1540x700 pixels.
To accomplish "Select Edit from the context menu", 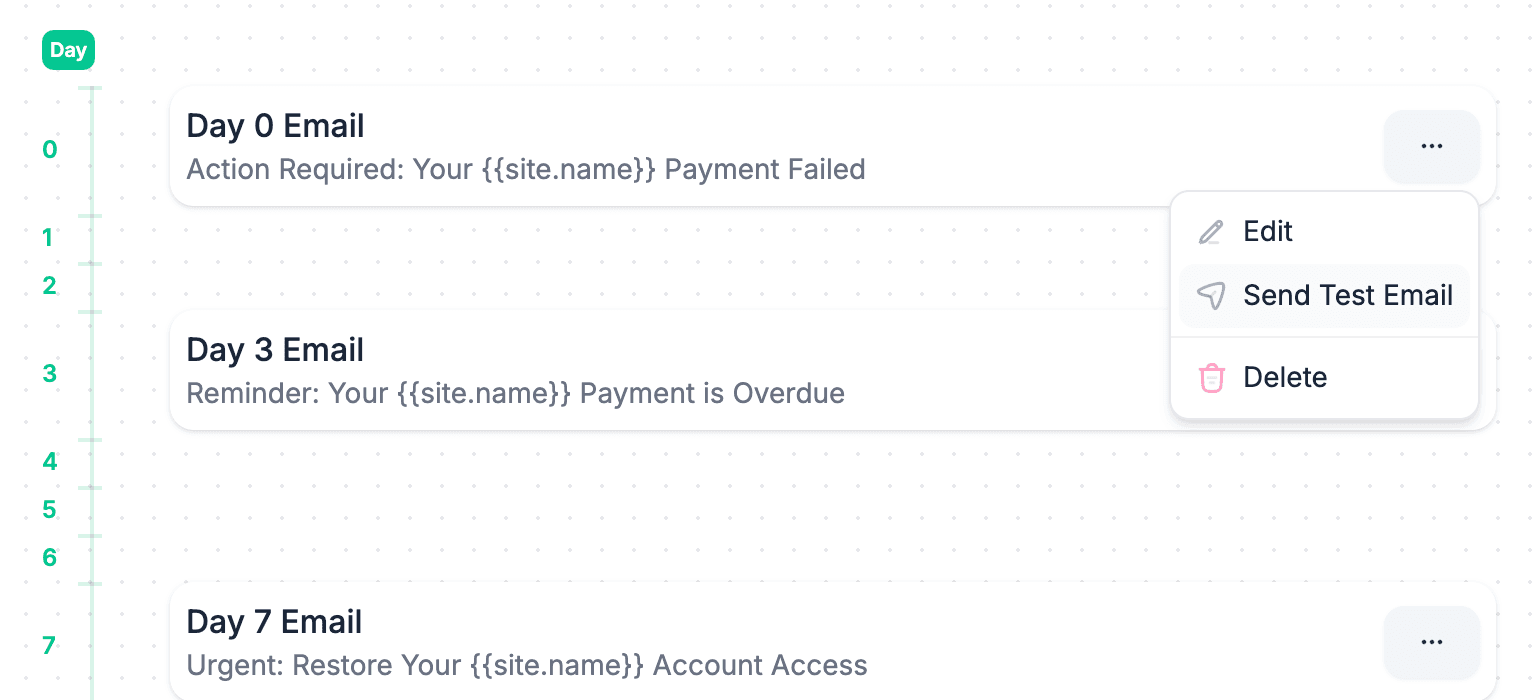I will point(1268,231).
